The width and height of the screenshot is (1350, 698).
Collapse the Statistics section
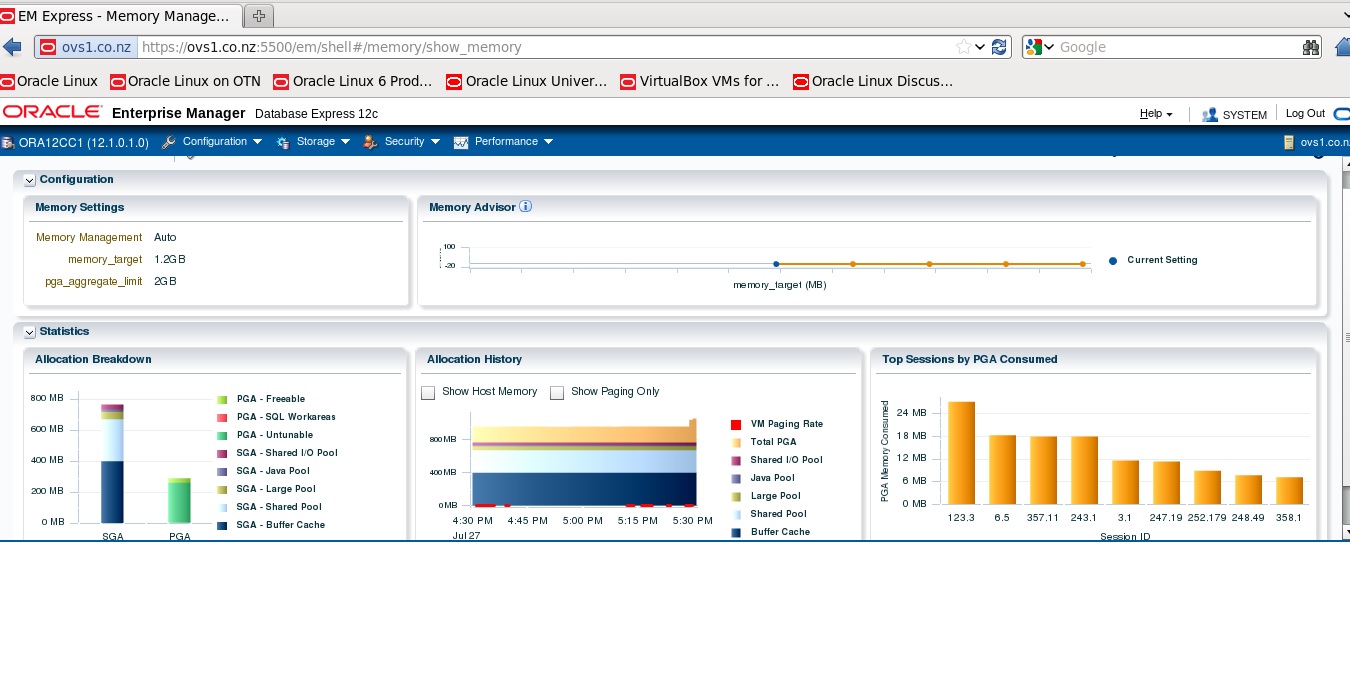click(29, 331)
